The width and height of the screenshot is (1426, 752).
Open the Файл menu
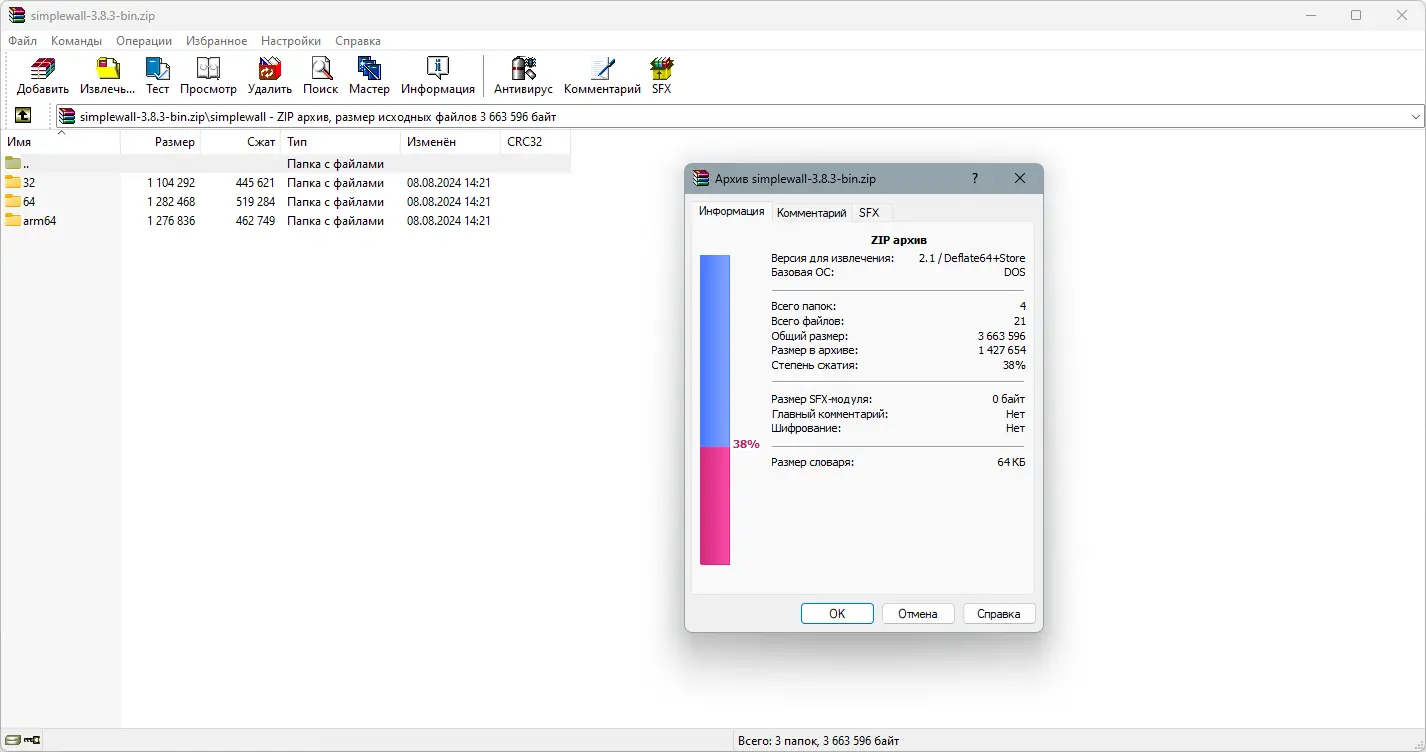pyautogui.click(x=22, y=41)
